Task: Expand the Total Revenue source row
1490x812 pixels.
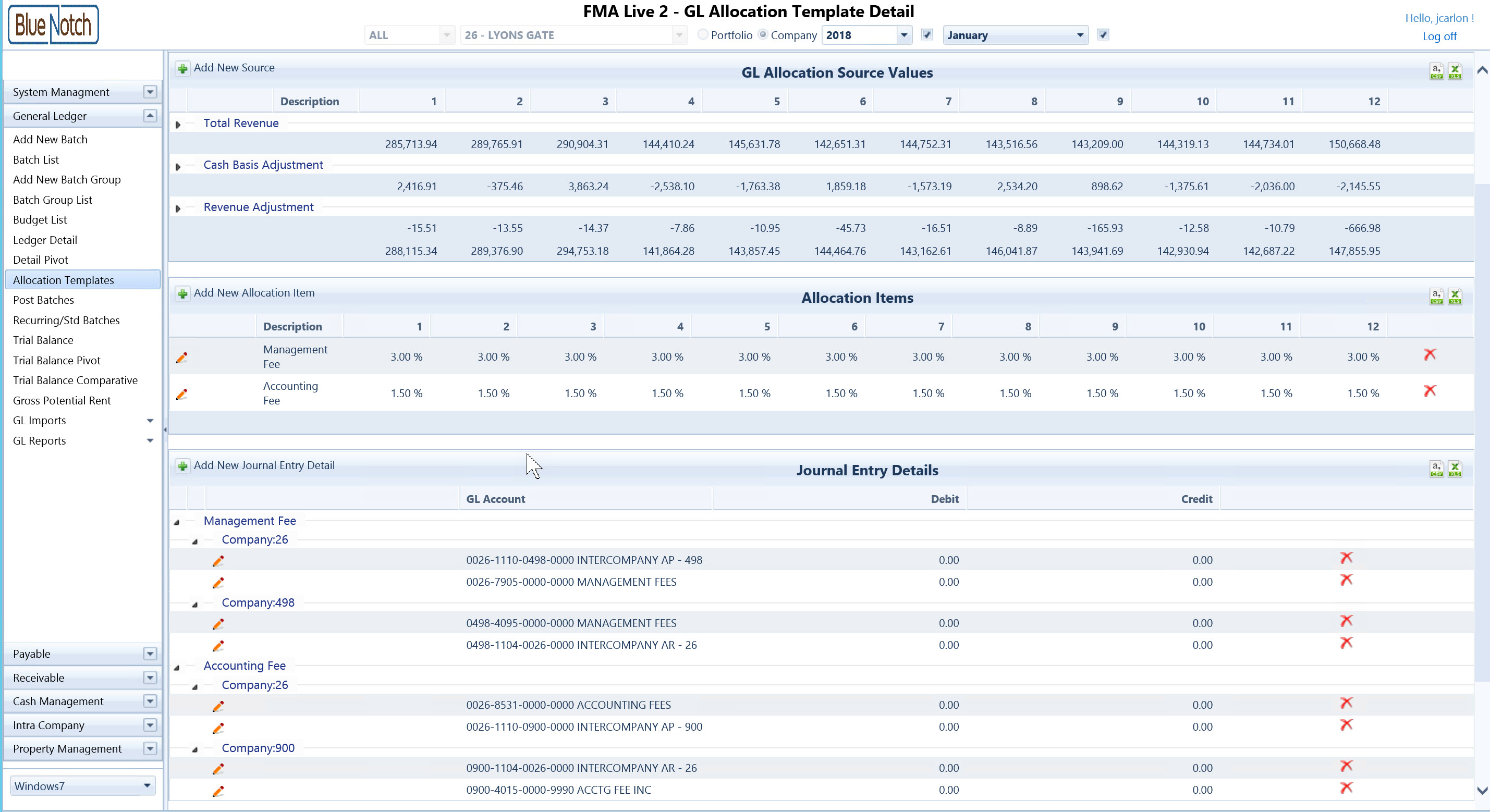Action: click(178, 125)
